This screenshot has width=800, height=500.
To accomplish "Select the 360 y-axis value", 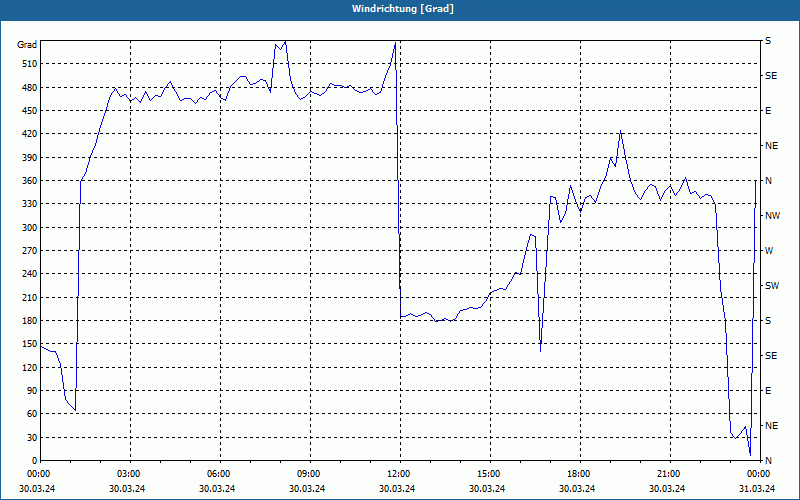I will coord(30,181).
